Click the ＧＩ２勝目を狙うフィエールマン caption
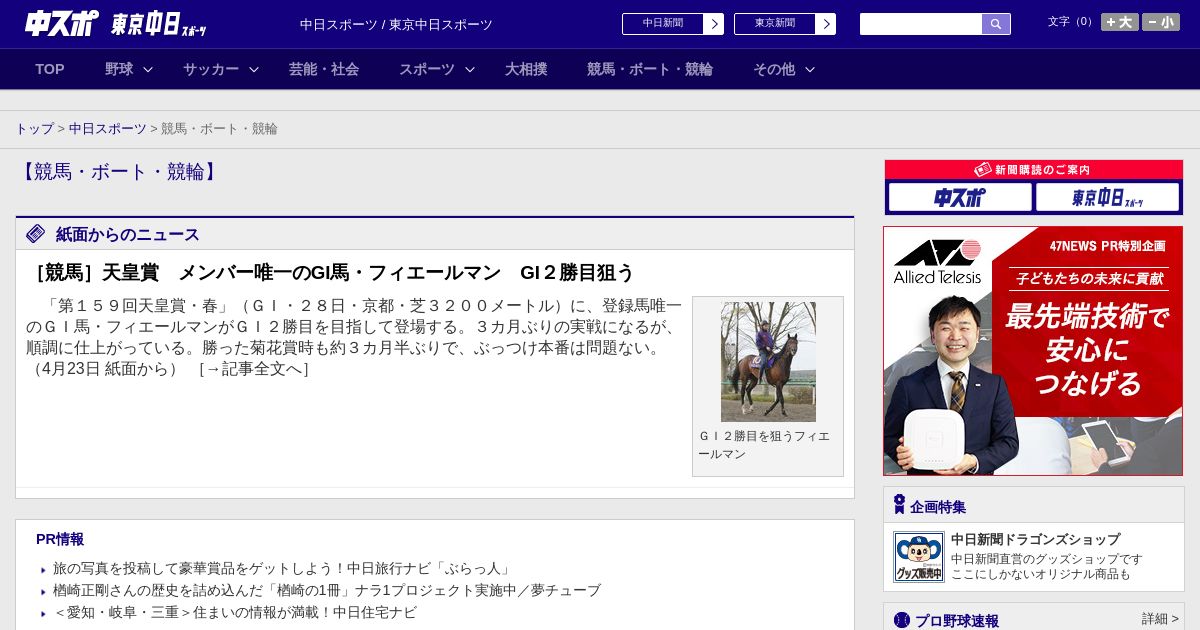 [x=765, y=445]
